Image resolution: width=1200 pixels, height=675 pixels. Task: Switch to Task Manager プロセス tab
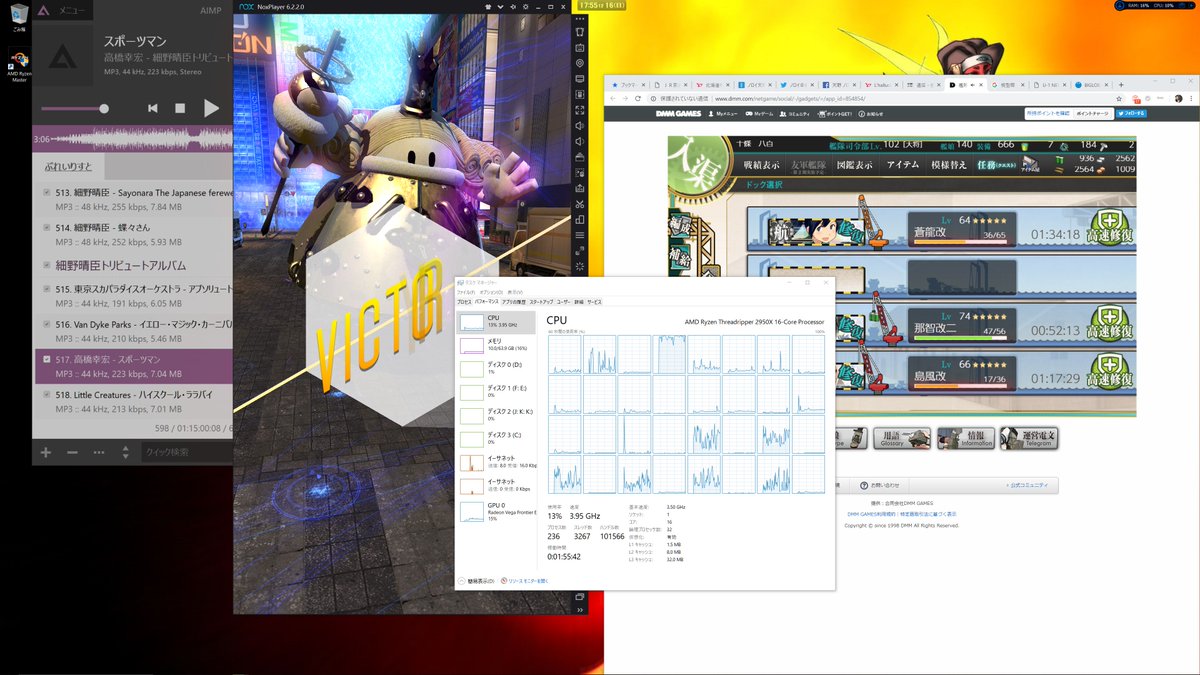click(x=464, y=301)
